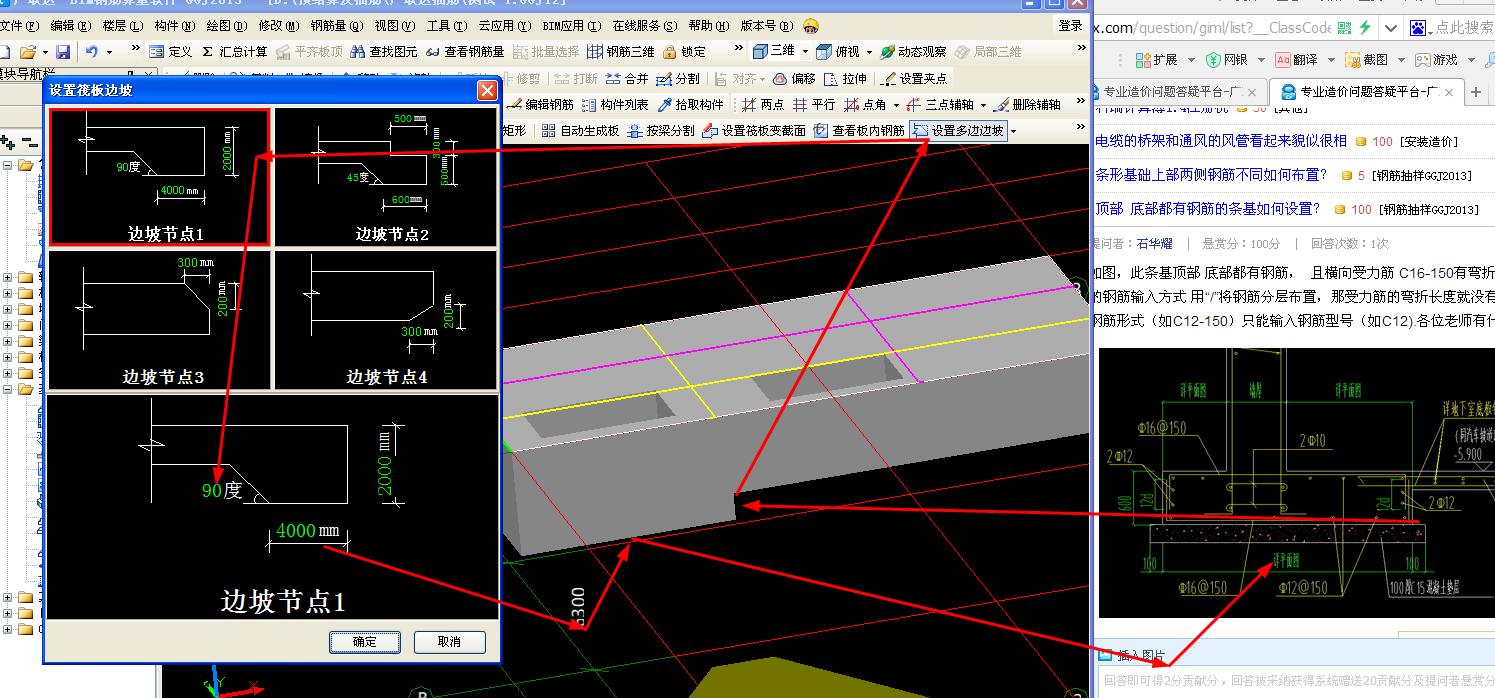Click 构件列表 component list tool
The width and height of the screenshot is (1495, 698).
click(616, 104)
